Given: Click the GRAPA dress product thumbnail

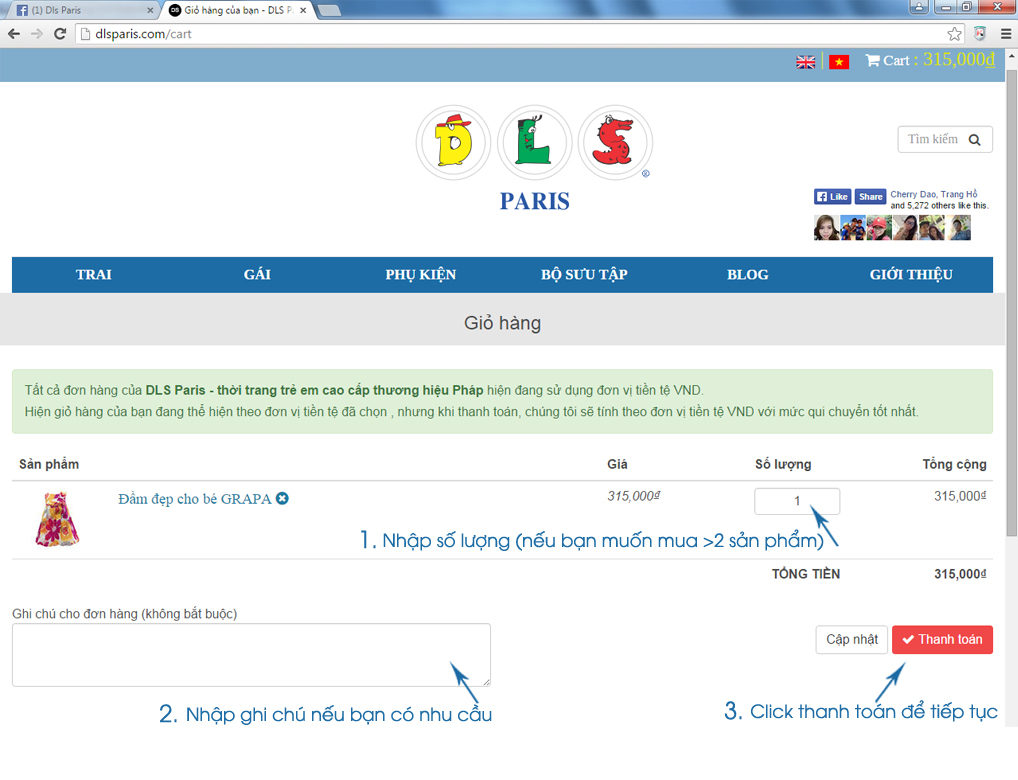Looking at the screenshot, I should click(x=57, y=520).
